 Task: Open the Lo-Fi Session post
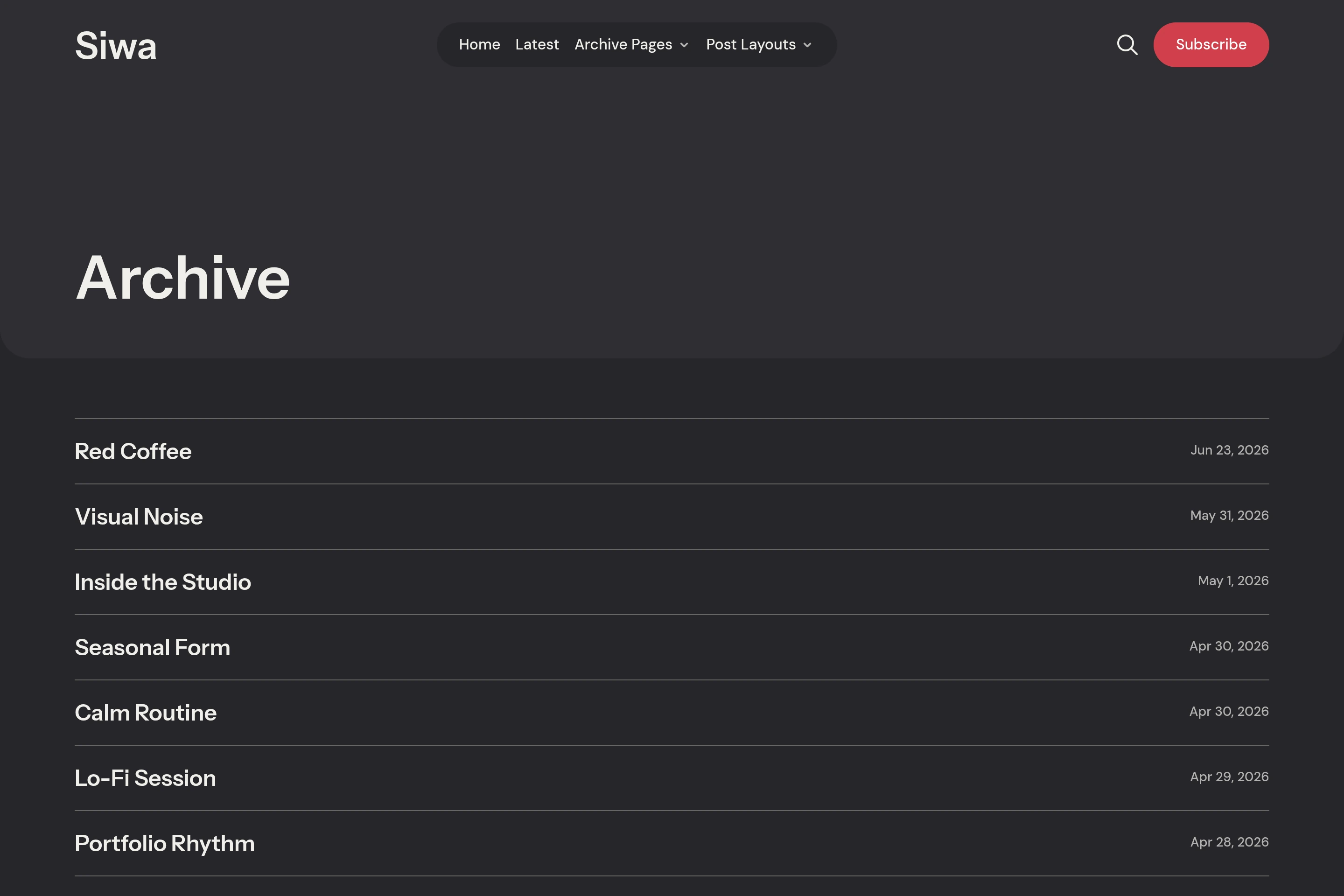[x=145, y=778]
